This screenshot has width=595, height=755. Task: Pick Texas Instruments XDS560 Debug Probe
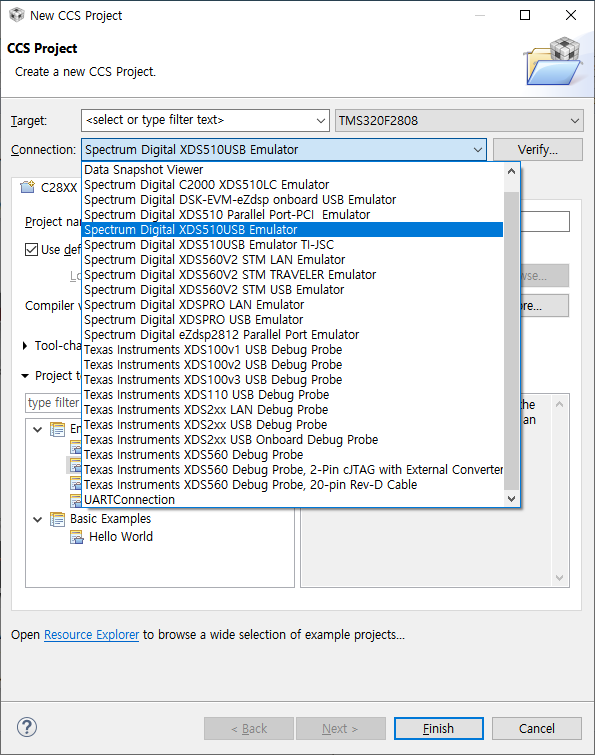click(293, 455)
